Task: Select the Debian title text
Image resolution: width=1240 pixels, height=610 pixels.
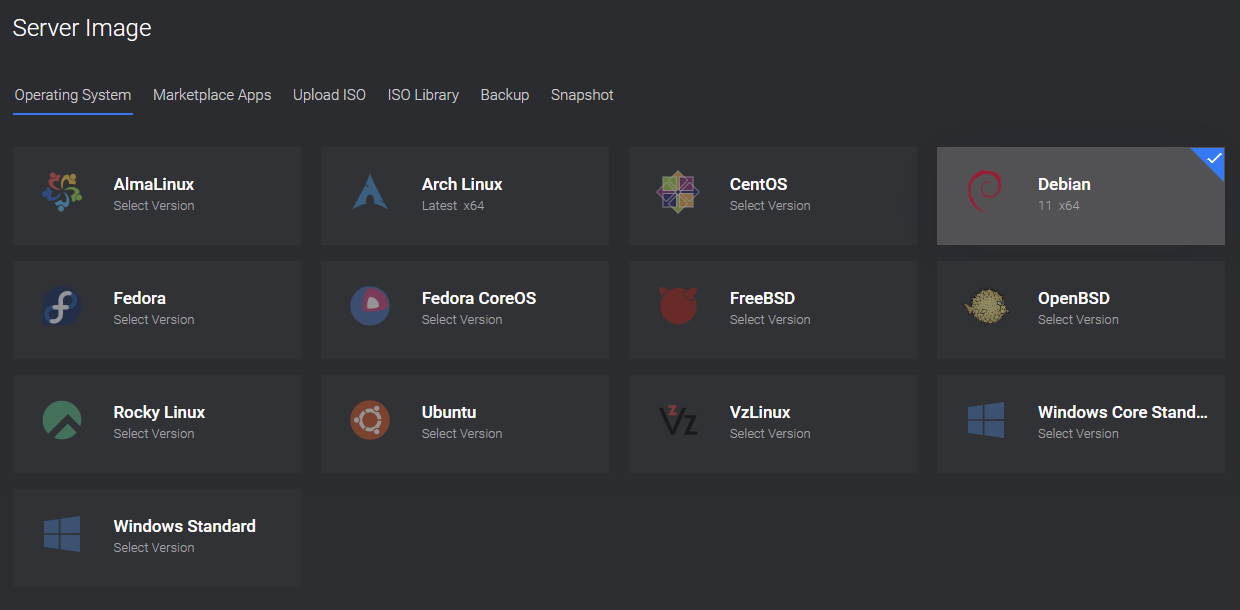Action: pos(1064,184)
